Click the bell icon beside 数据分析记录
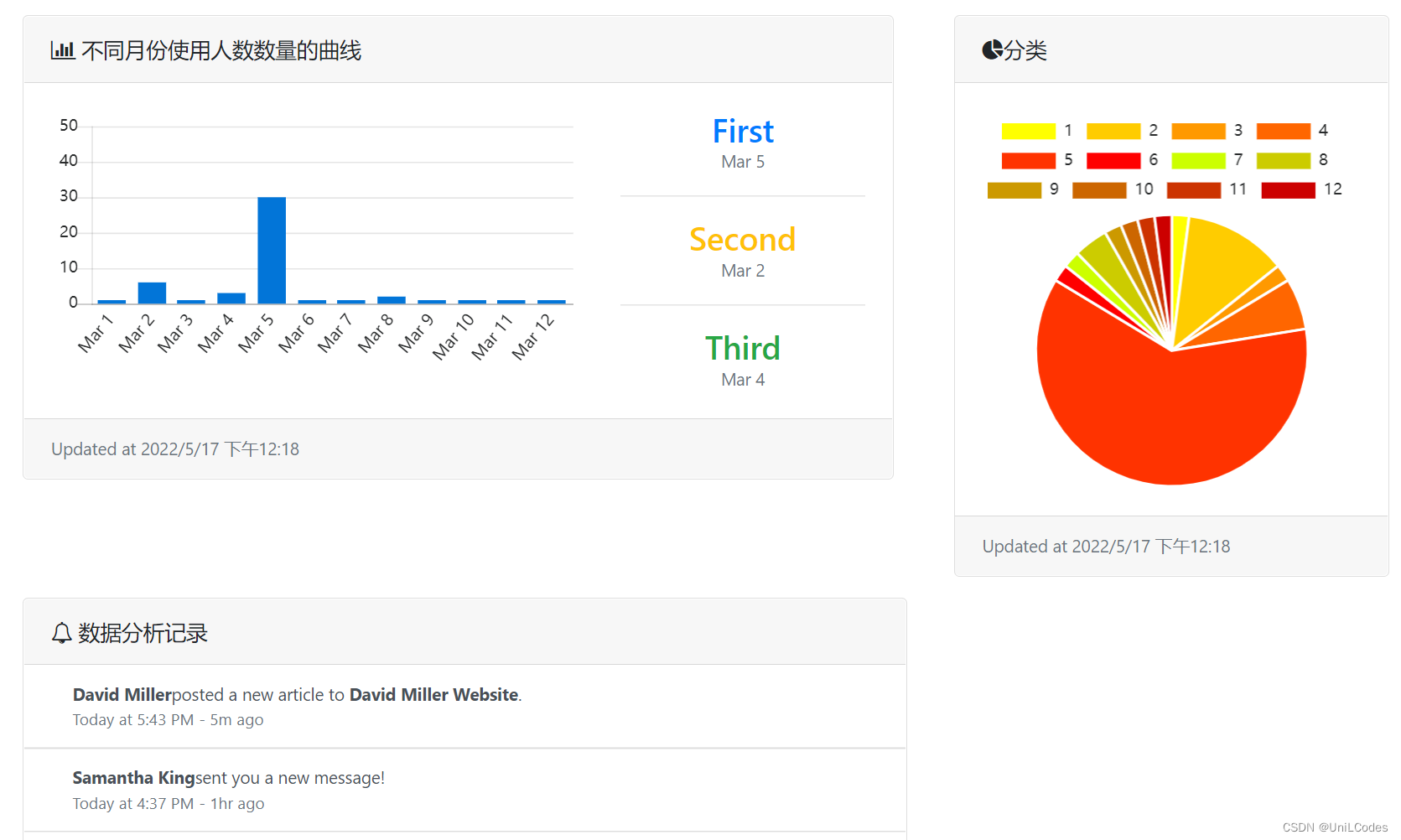Viewport: 1401px width, 840px height. coord(61,633)
